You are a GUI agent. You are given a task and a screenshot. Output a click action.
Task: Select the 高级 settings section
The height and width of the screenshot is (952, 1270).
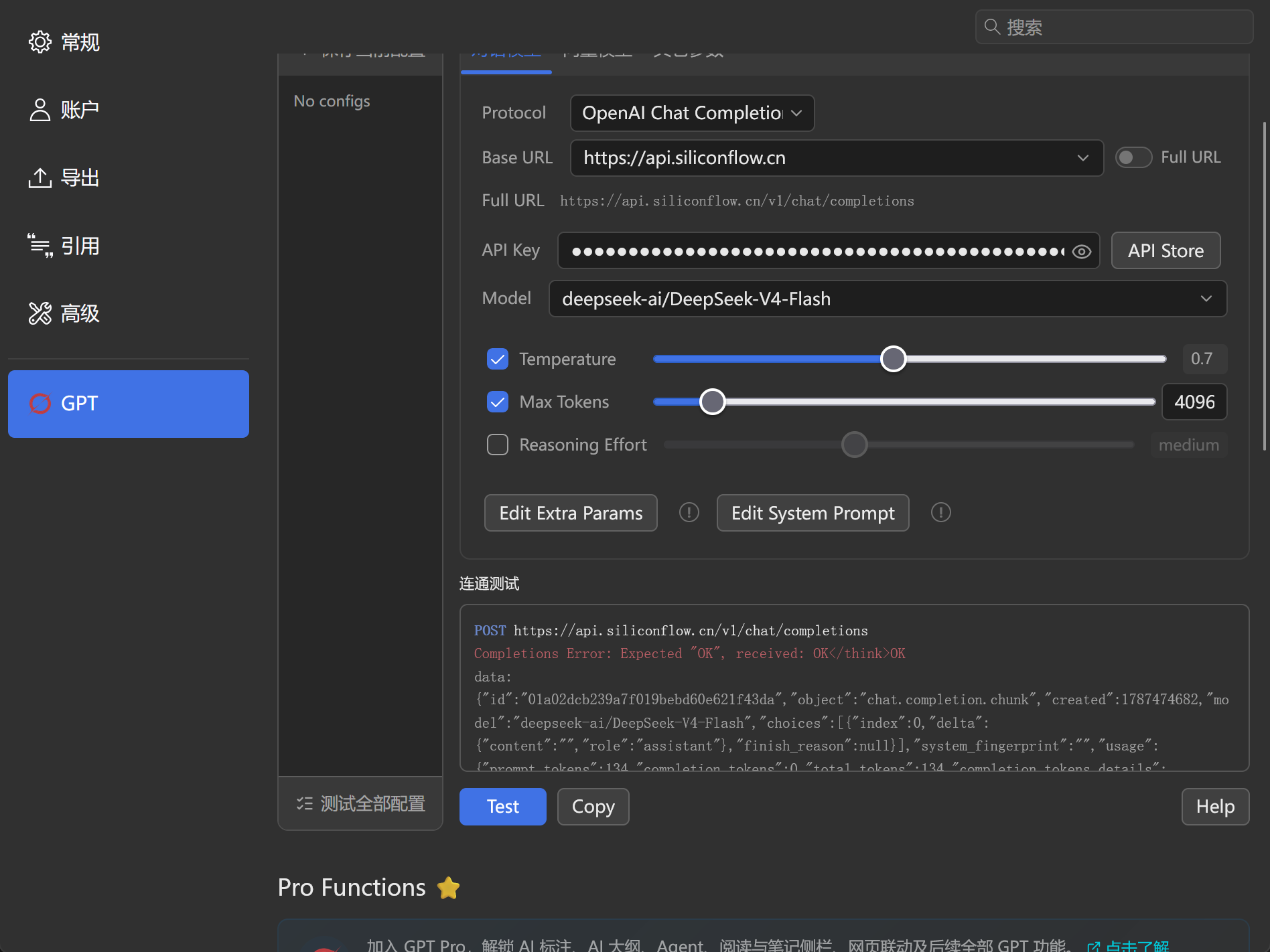tap(129, 313)
